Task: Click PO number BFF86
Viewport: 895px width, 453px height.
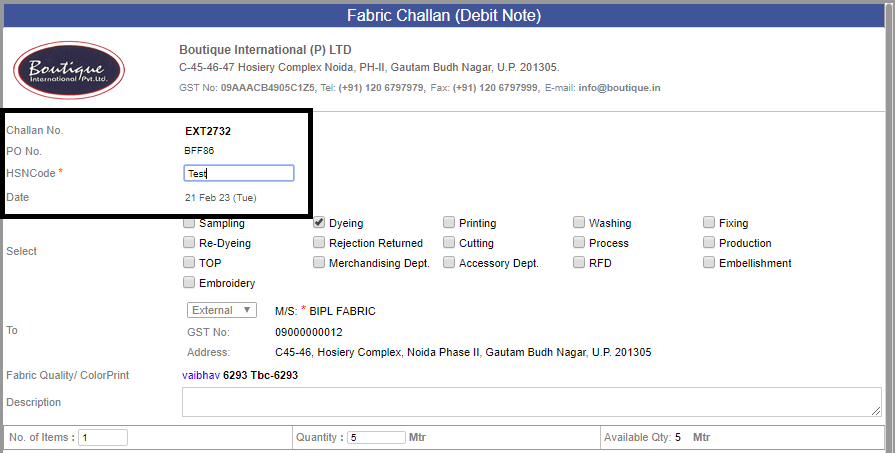Action: click(x=199, y=151)
